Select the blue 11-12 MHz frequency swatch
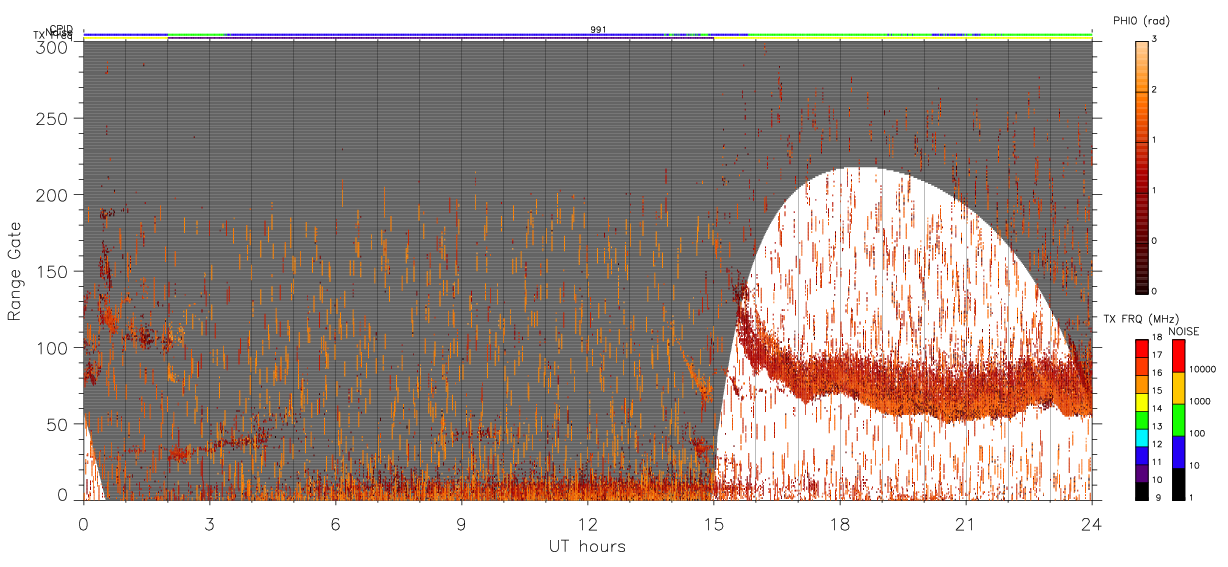Image resolution: width=1228 pixels, height=567 pixels. point(1142,455)
